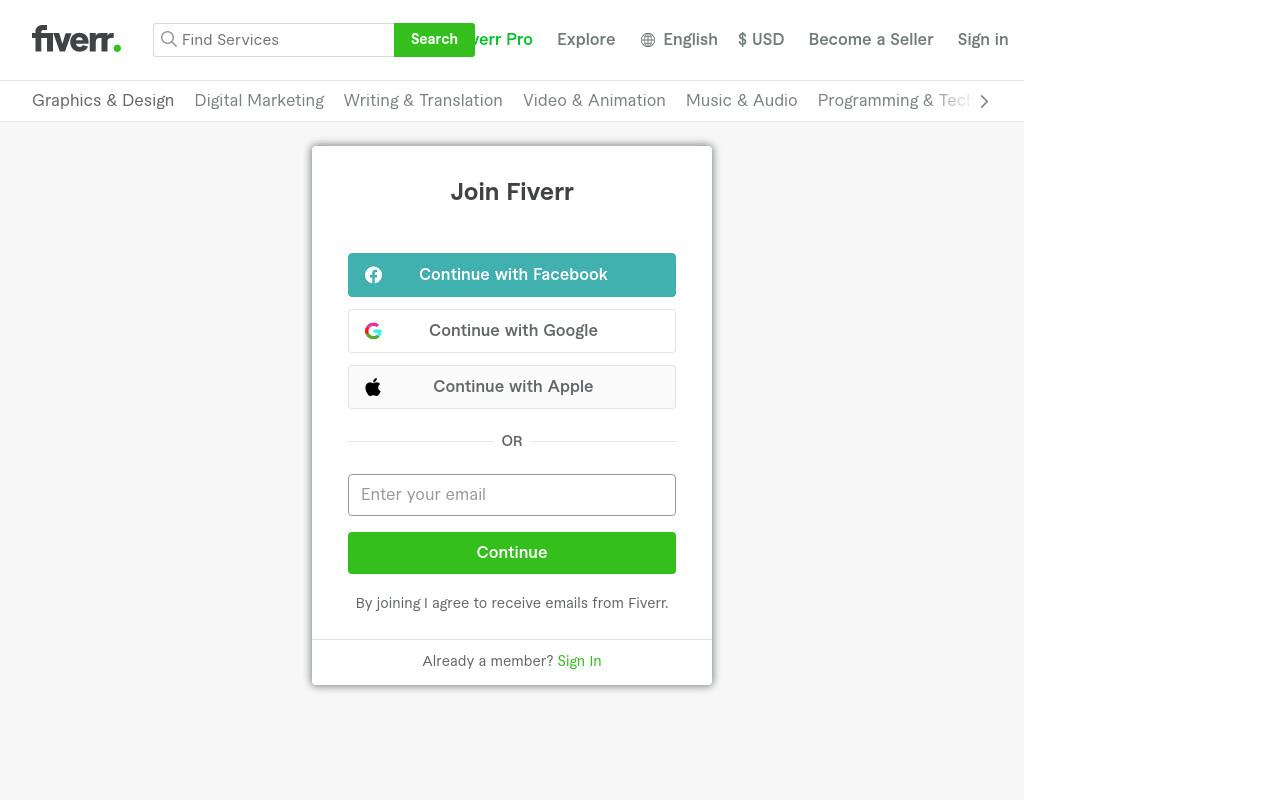Continue with Apple button
The height and width of the screenshot is (800, 1280).
click(x=512, y=387)
